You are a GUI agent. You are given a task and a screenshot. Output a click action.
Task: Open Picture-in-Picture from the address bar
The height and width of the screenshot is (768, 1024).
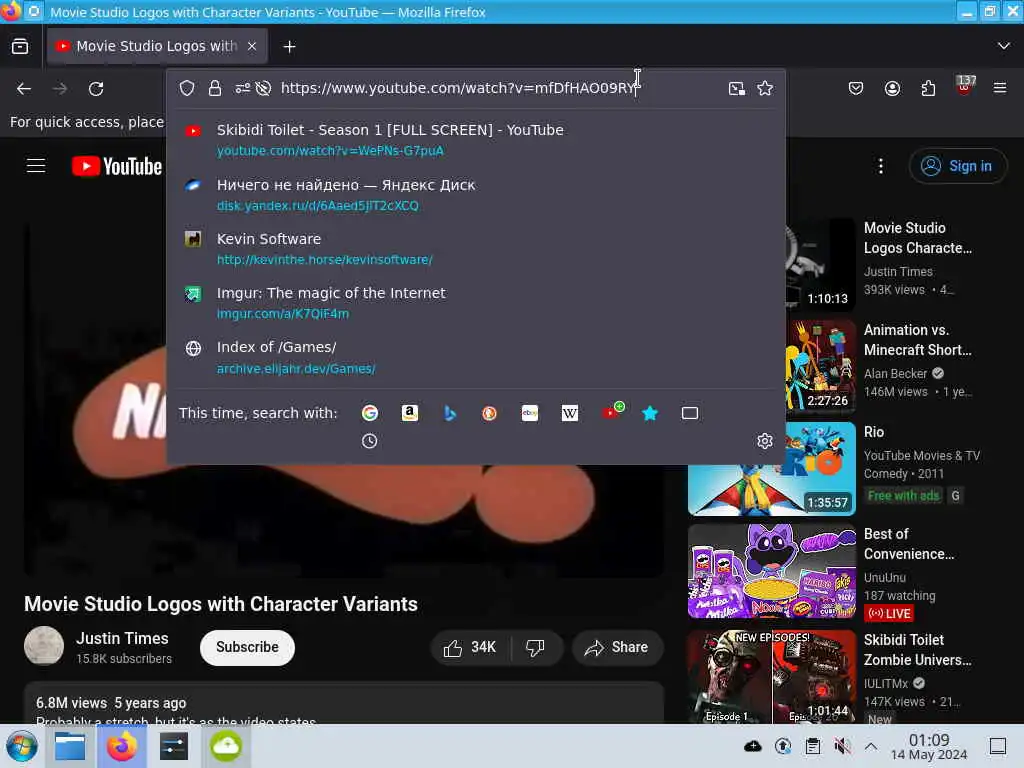point(737,88)
